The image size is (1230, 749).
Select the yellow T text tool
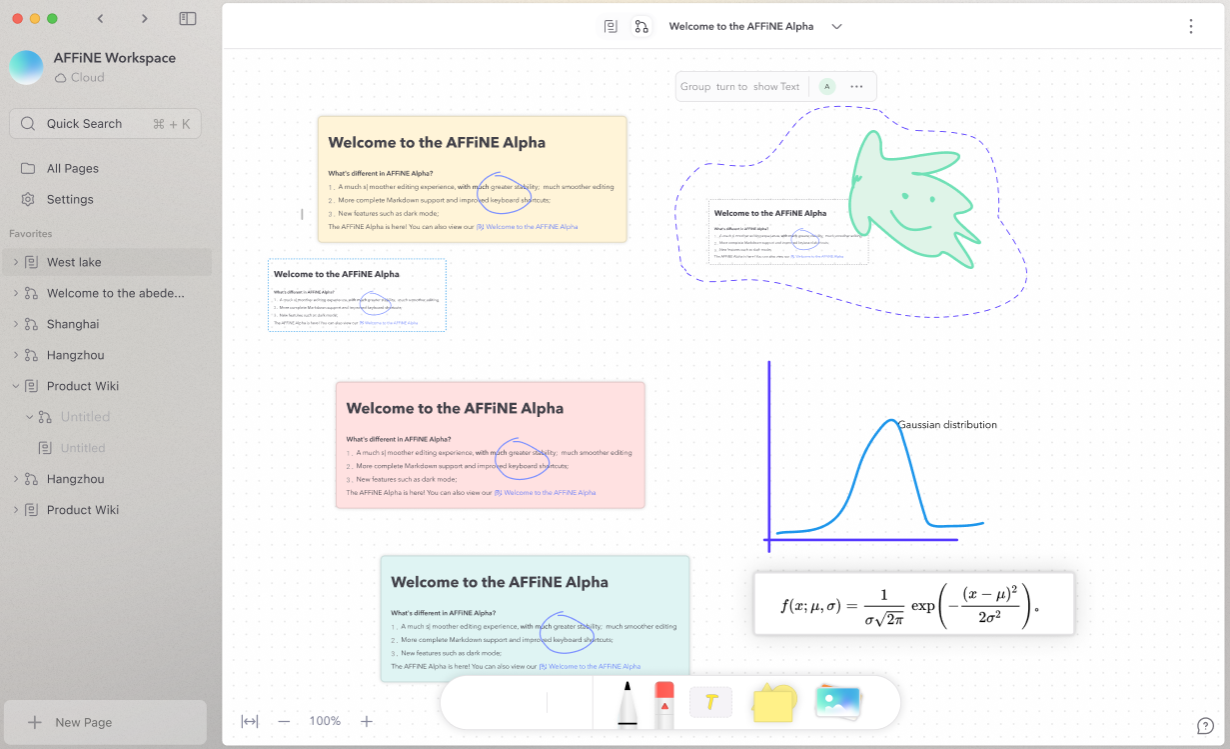point(711,702)
